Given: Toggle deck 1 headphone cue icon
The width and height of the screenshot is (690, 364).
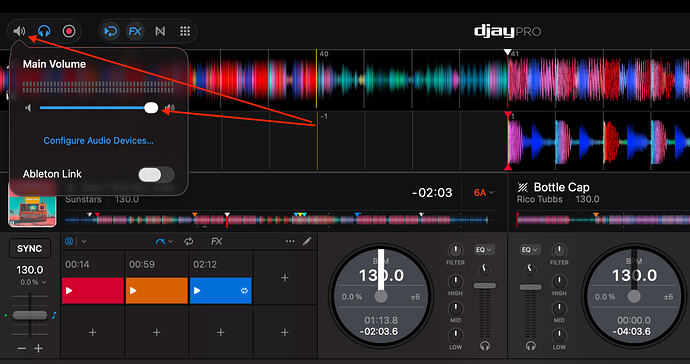Looking at the screenshot, I should 484,346.
